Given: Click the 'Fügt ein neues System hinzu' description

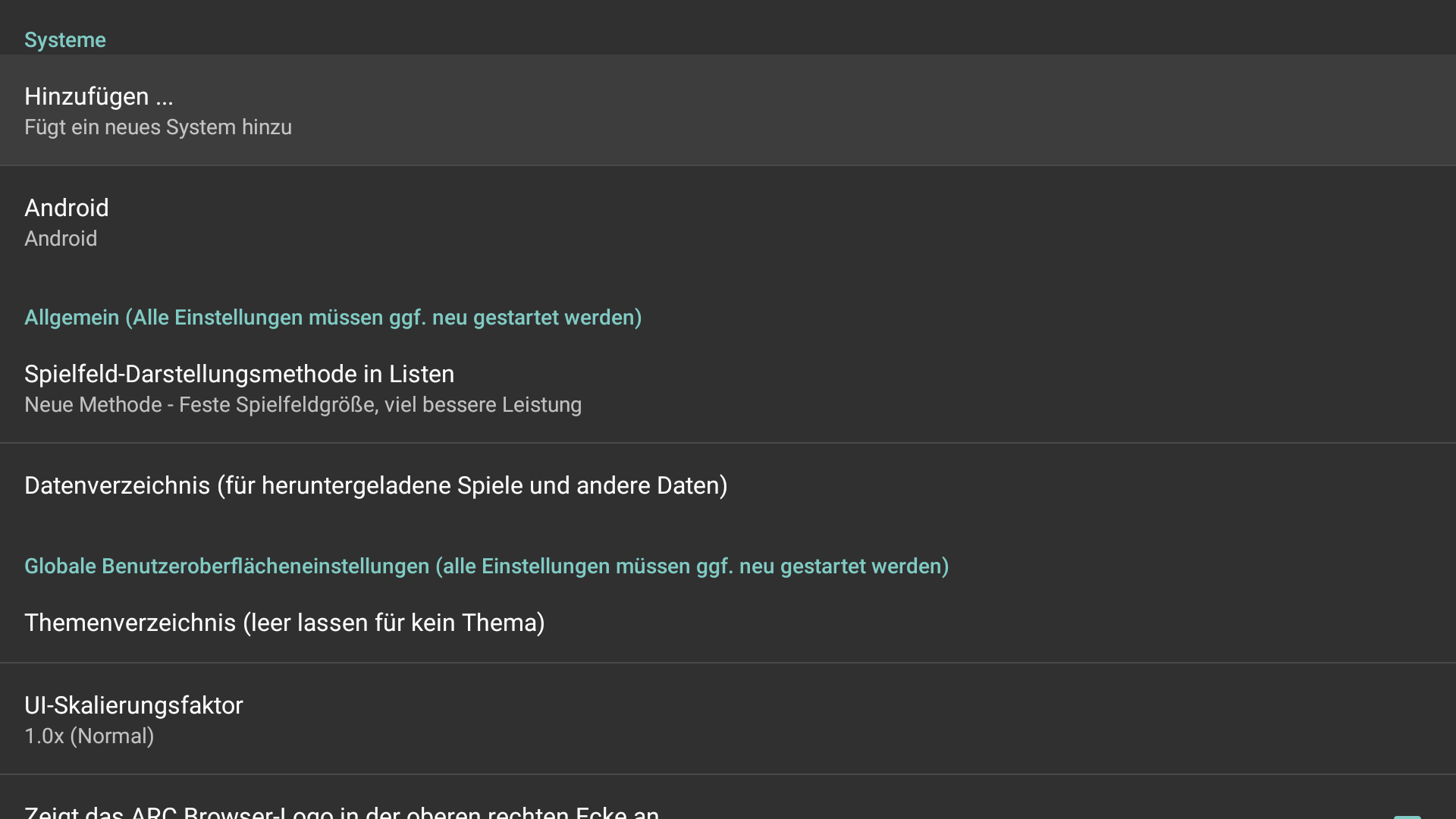Looking at the screenshot, I should [x=158, y=127].
